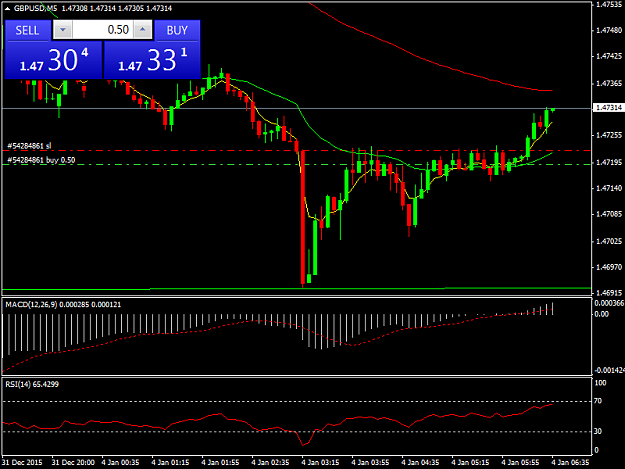
Task: Click the RSI 30 level label
Action: (x=598, y=432)
